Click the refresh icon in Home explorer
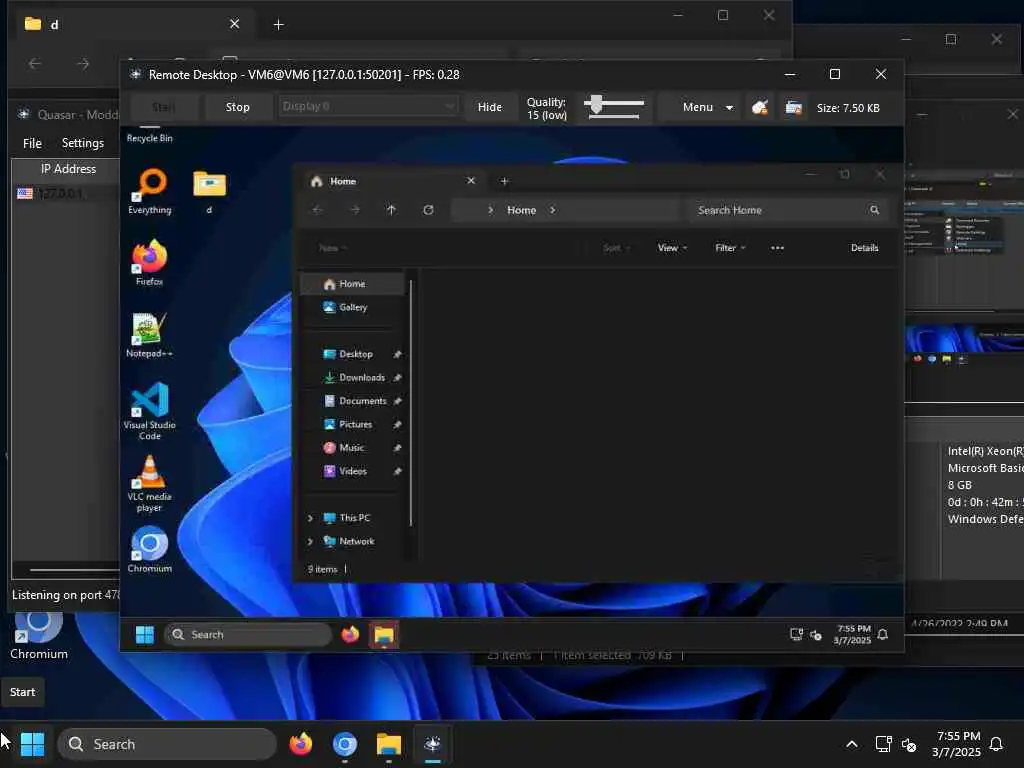Image resolution: width=1024 pixels, height=768 pixels. tap(428, 210)
